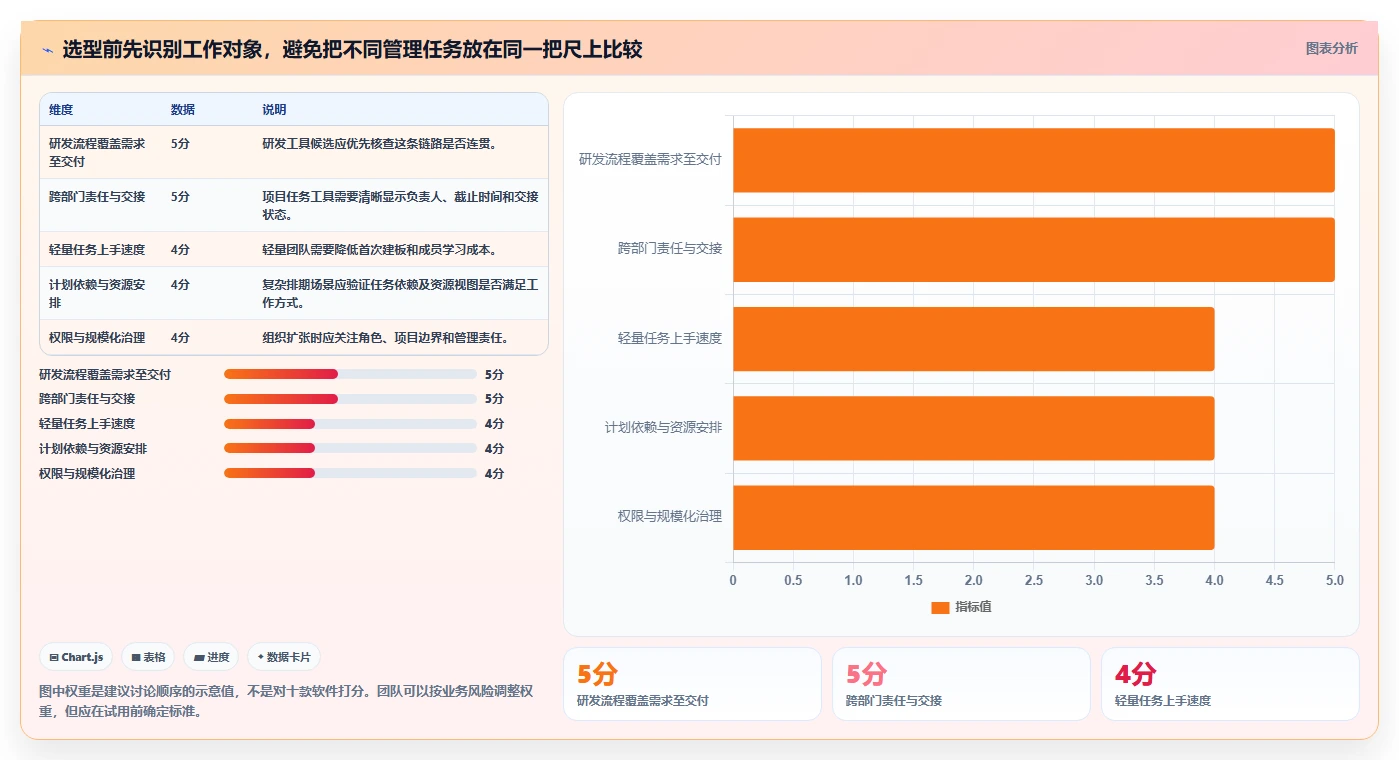Click chart axis label 研发流程覆盖需求至交付
Viewport: 1399px width, 760px height.
click(x=650, y=159)
